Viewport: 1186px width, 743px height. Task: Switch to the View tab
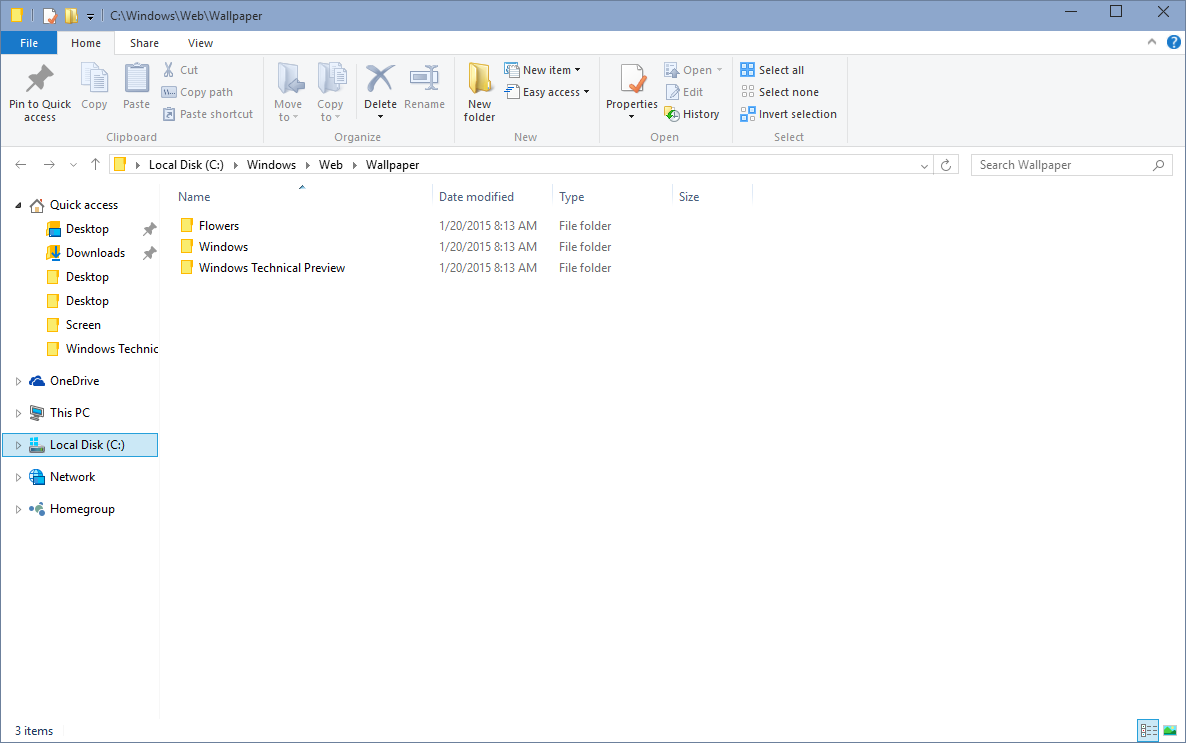(x=200, y=43)
